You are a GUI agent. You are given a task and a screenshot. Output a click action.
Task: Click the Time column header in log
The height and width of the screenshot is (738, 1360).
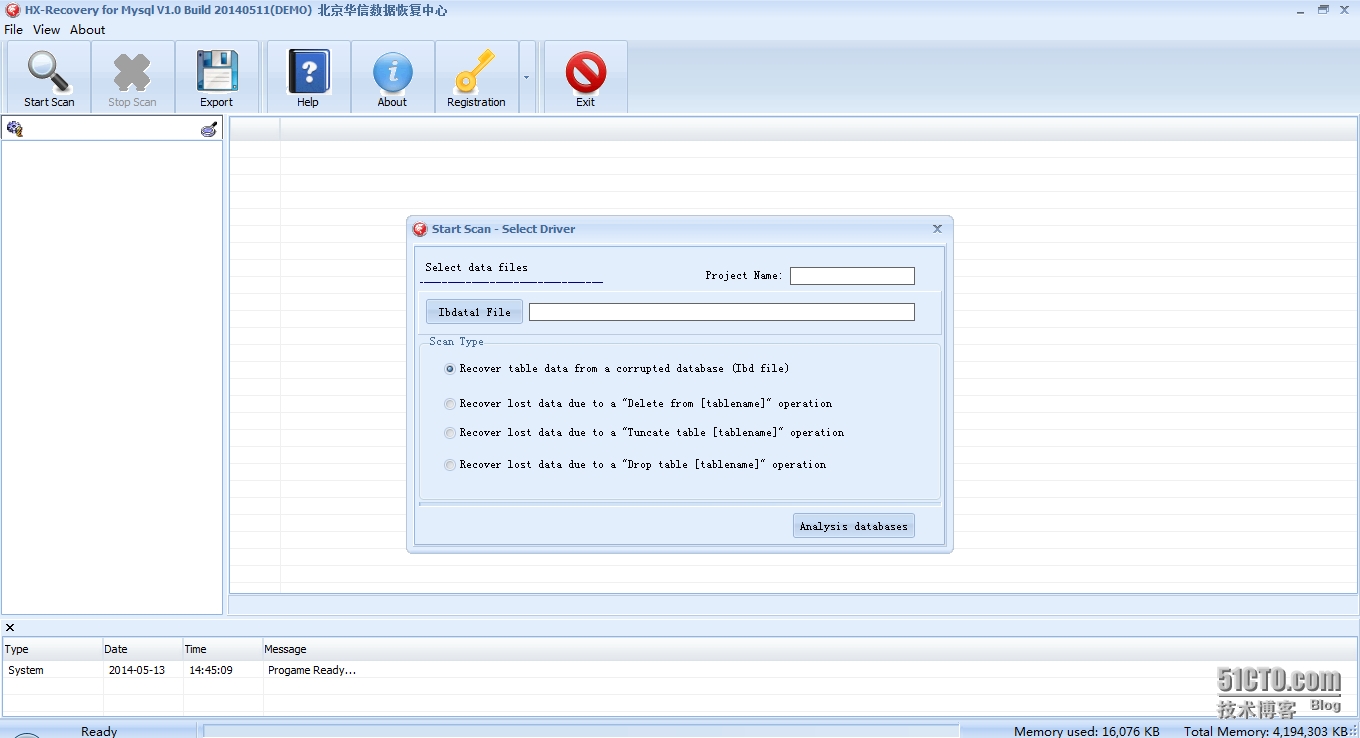[223, 649]
